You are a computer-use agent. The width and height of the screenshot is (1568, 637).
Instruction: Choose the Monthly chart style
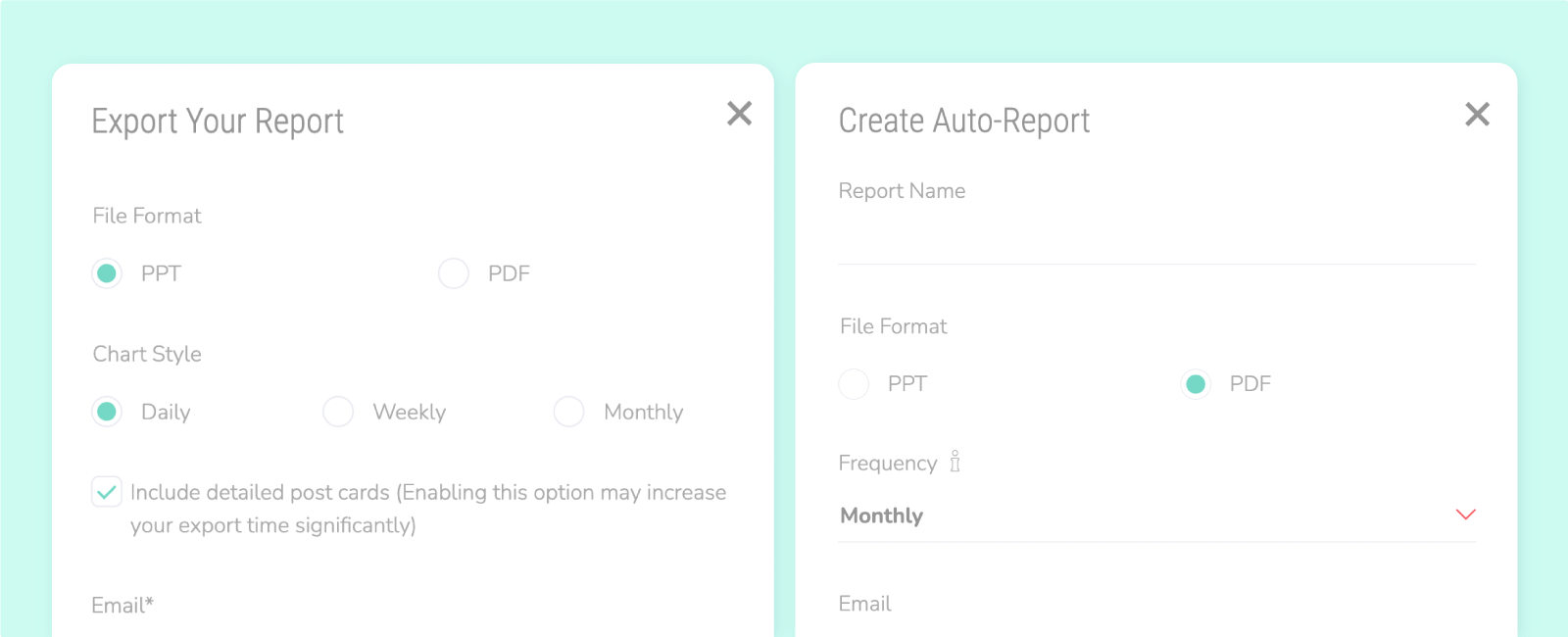click(569, 412)
